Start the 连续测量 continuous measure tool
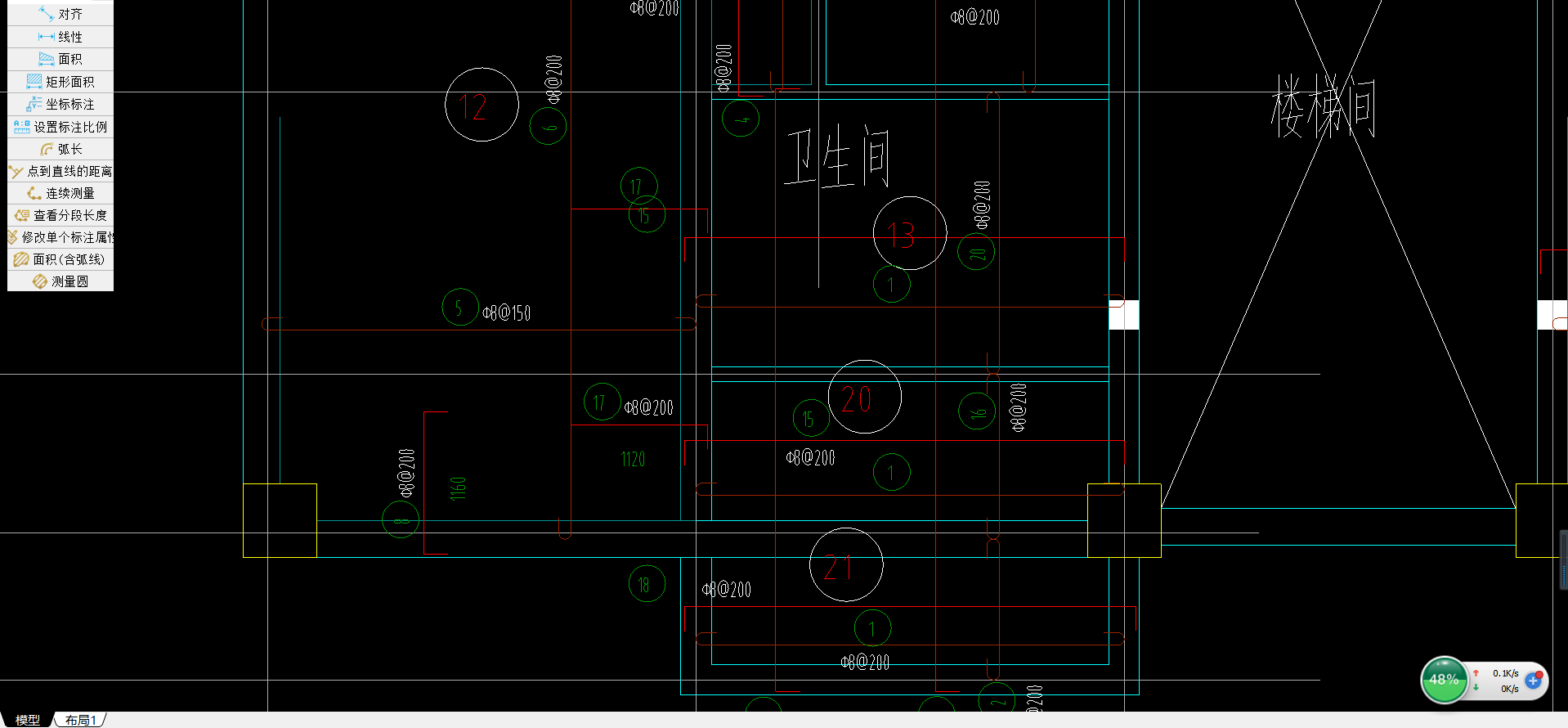1568x728 pixels. 60,193
